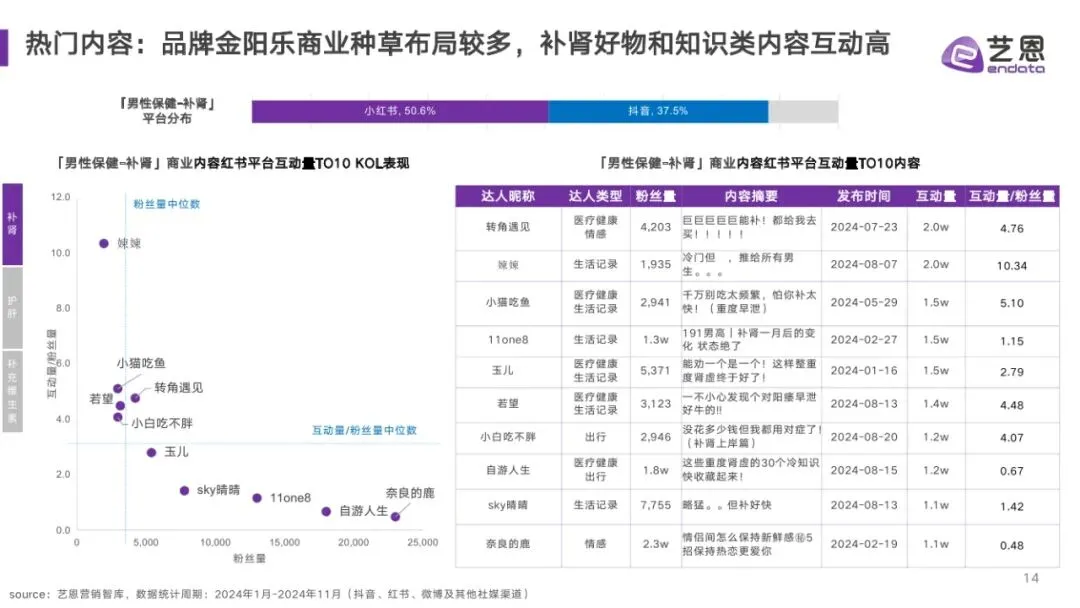Click the 11one8 dot in scatter chart

point(257,498)
